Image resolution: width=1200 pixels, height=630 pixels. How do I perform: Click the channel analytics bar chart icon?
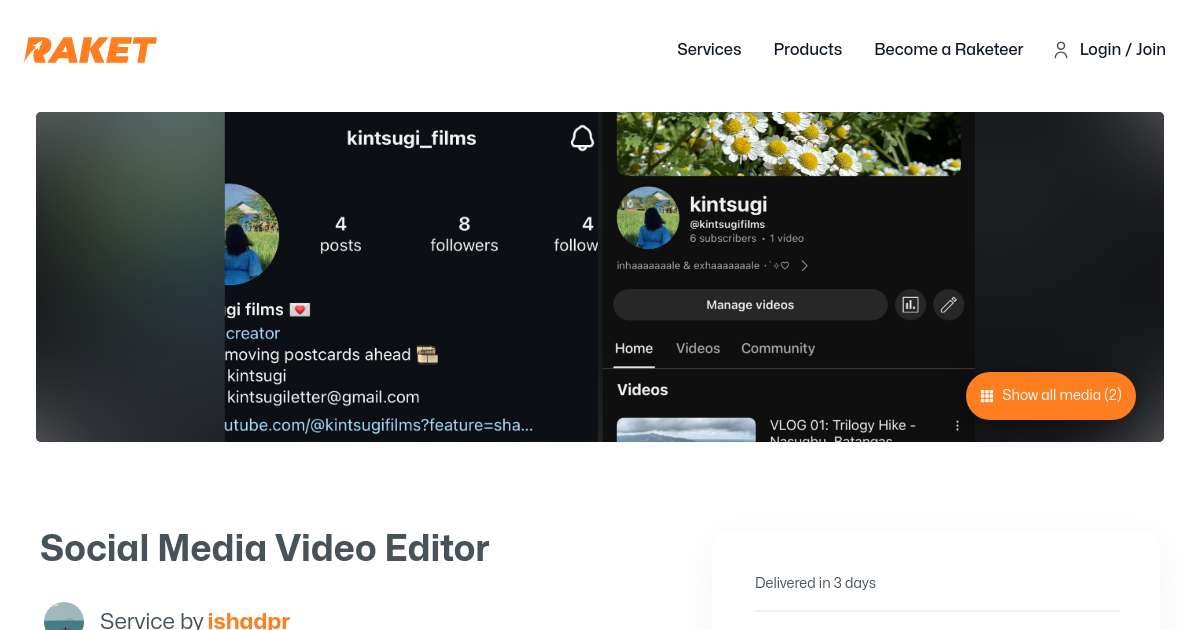pos(910,305)
